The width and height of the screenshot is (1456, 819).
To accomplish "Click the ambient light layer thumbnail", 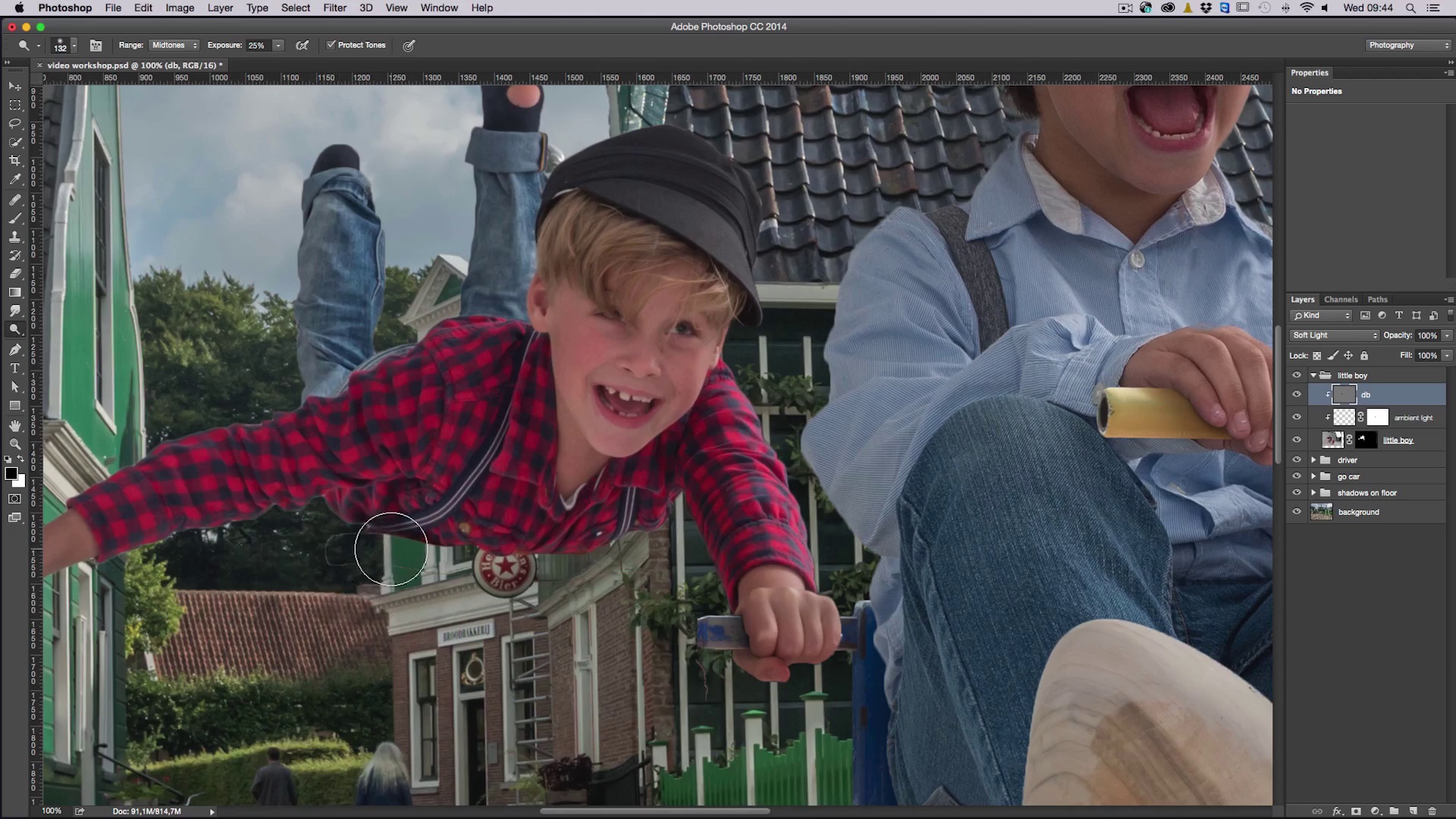I will tap(1345, 417).
